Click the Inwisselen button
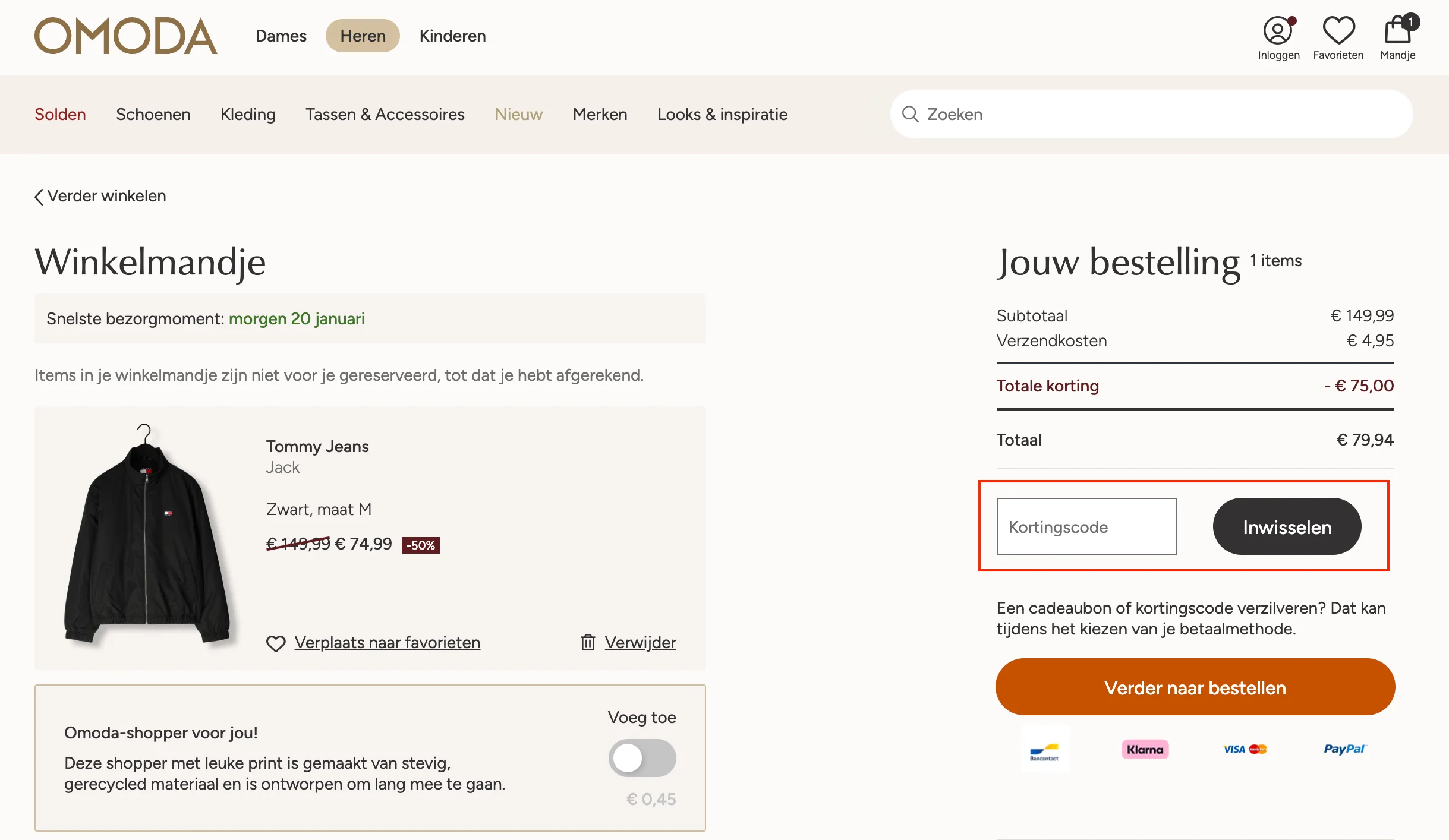 pos(1286,526)
